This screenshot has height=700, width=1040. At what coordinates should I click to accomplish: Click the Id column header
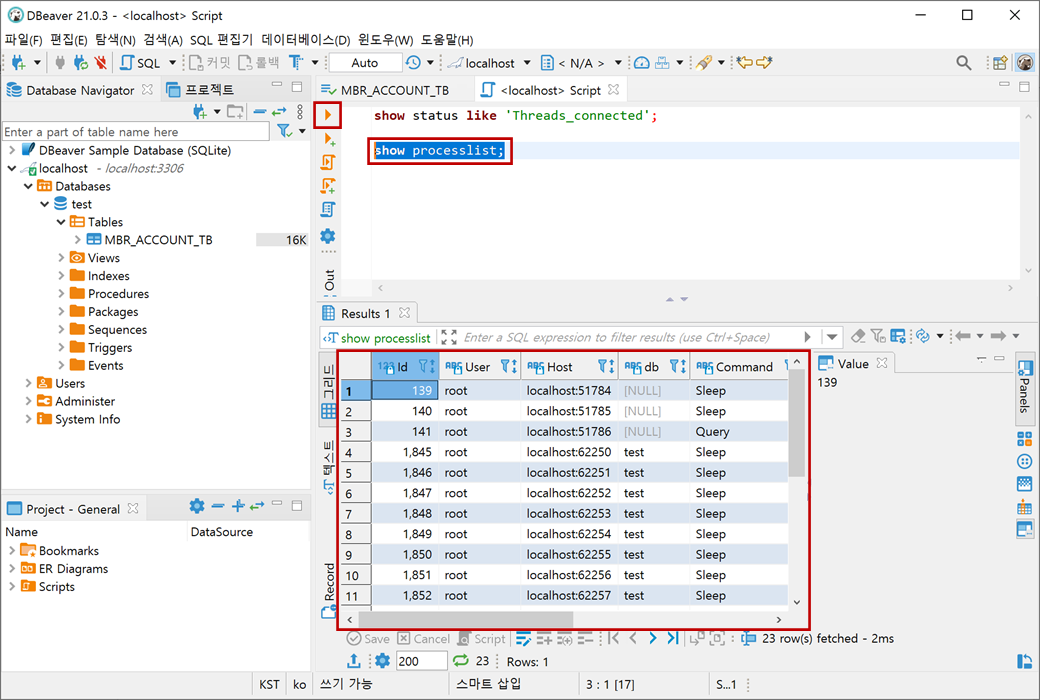click(405, 367)
